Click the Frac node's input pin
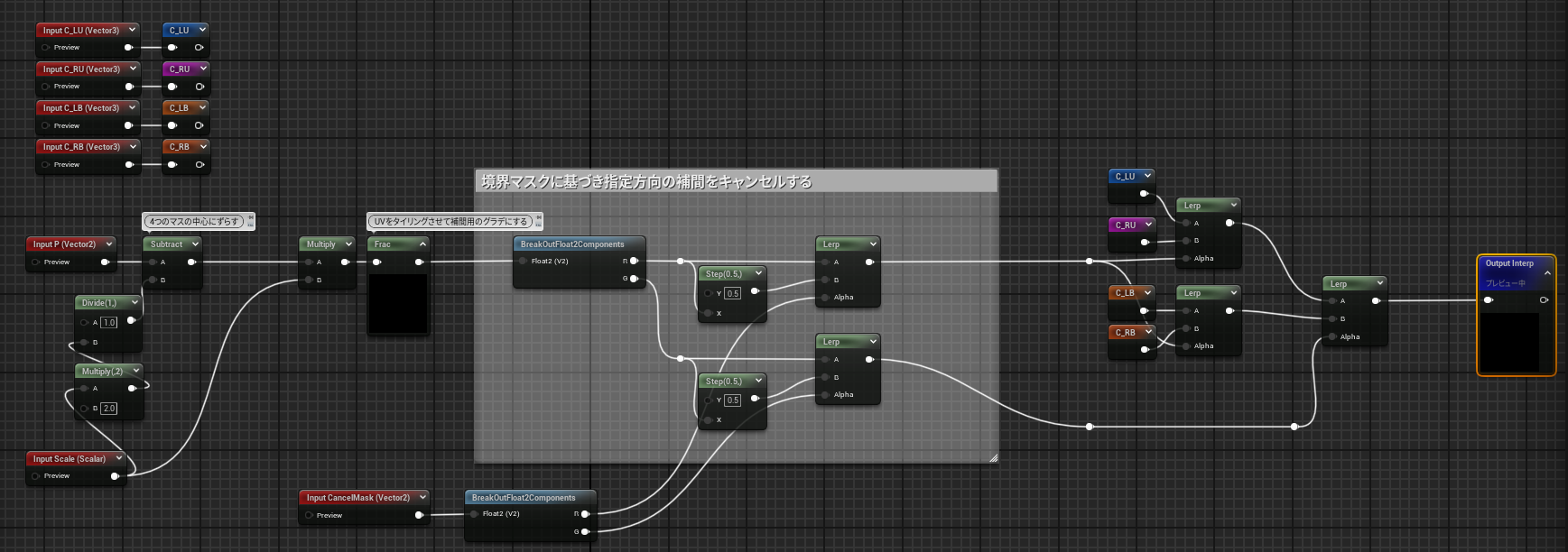This screenshot has height=552, width=1568. click(x=376, y=262)
